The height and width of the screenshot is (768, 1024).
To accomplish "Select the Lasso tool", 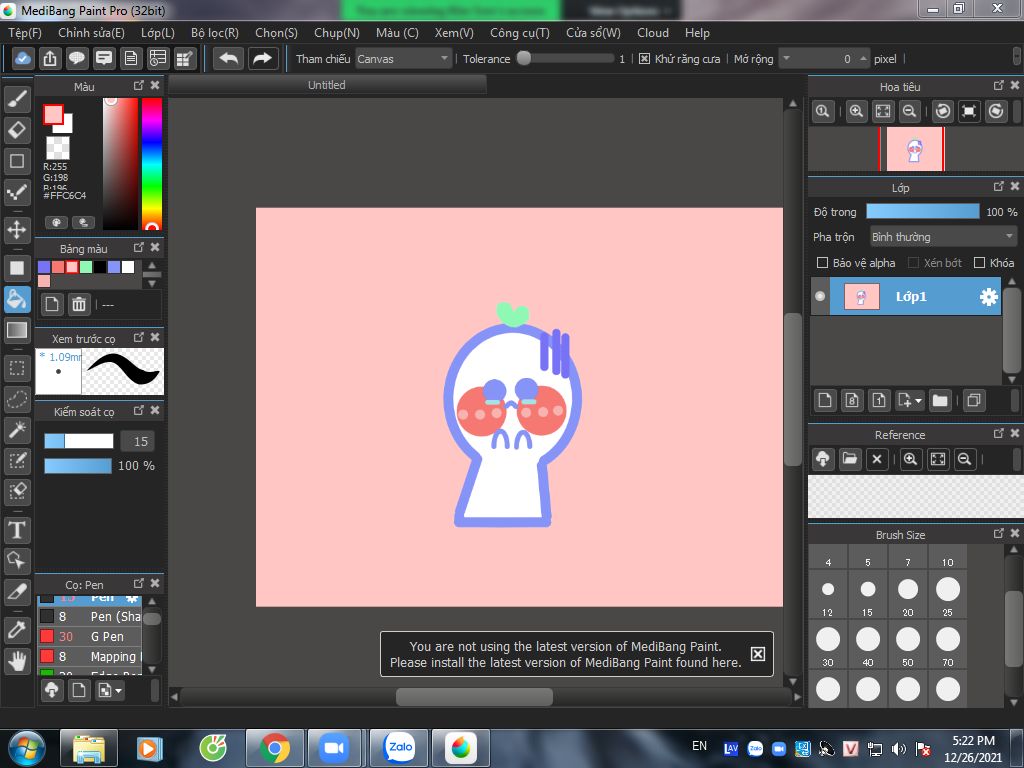I will pos(17,399).
